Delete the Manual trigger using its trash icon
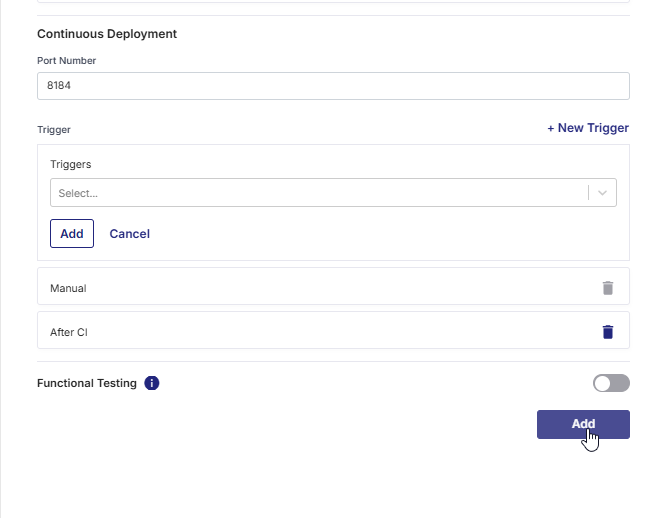This screenshot has height=518, width=670. [608, 288]
